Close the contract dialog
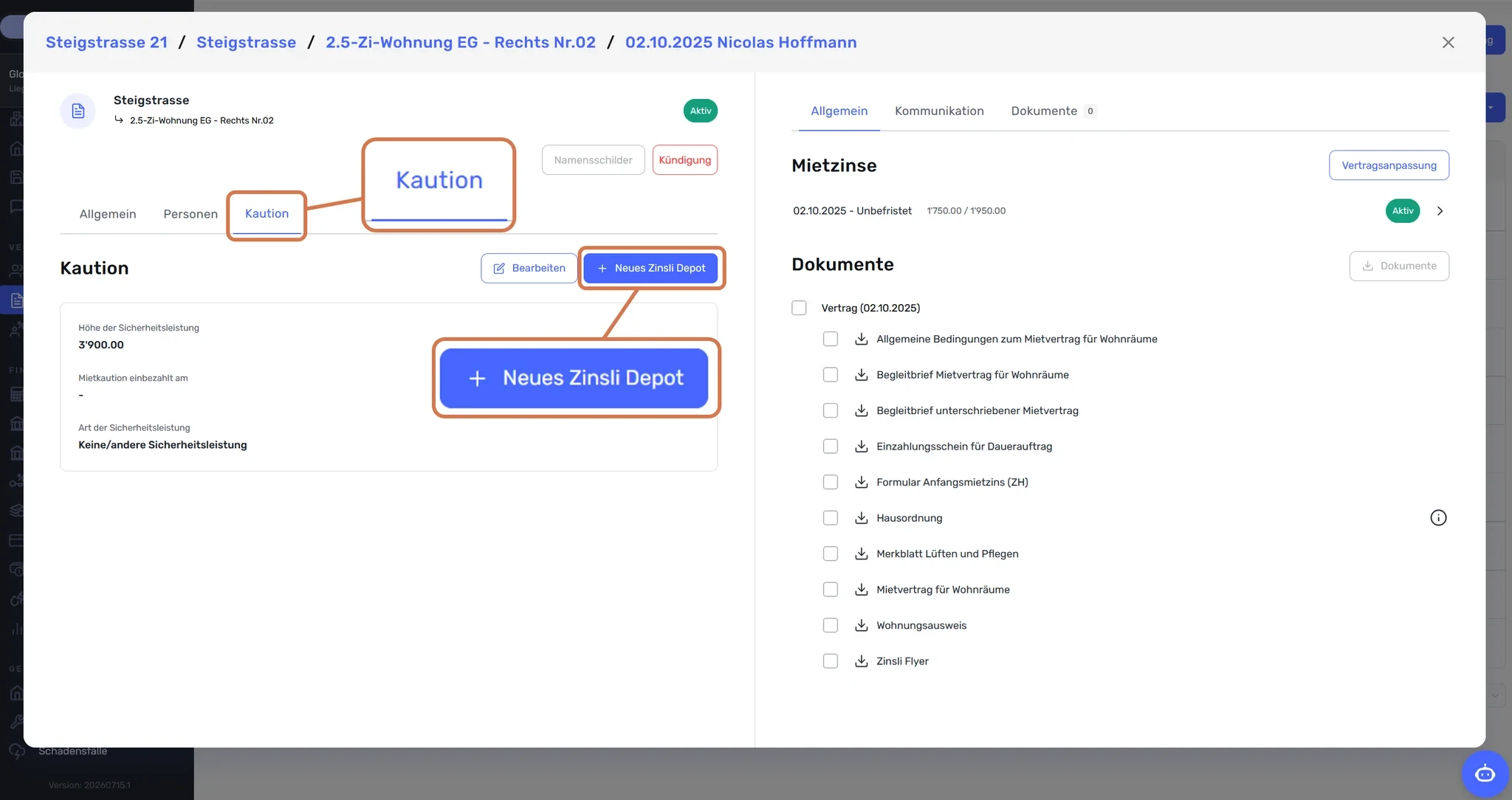This screenshot has height=800, width=1512. pos(1448,43)
